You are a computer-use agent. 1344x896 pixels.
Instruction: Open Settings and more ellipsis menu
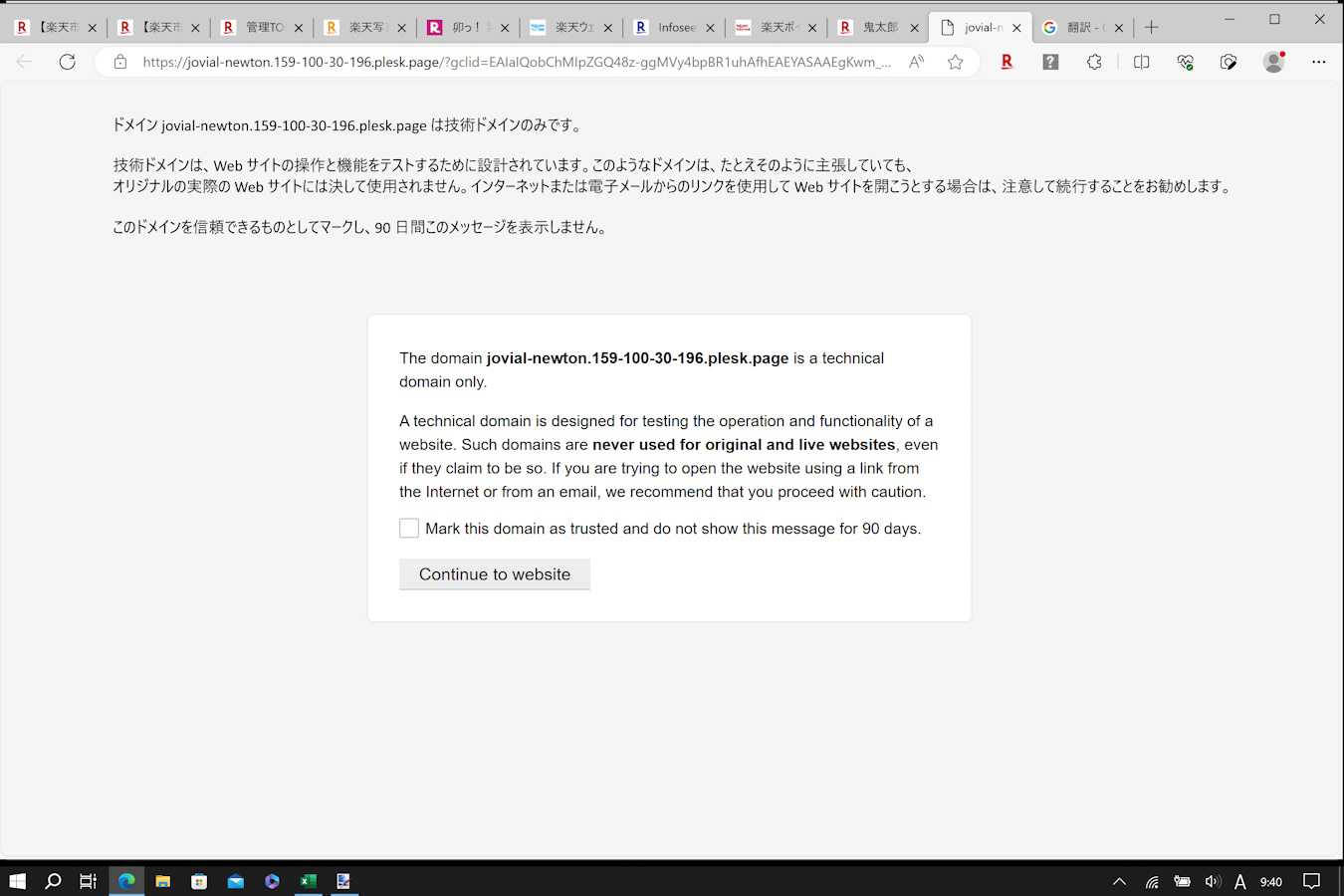1319,62
